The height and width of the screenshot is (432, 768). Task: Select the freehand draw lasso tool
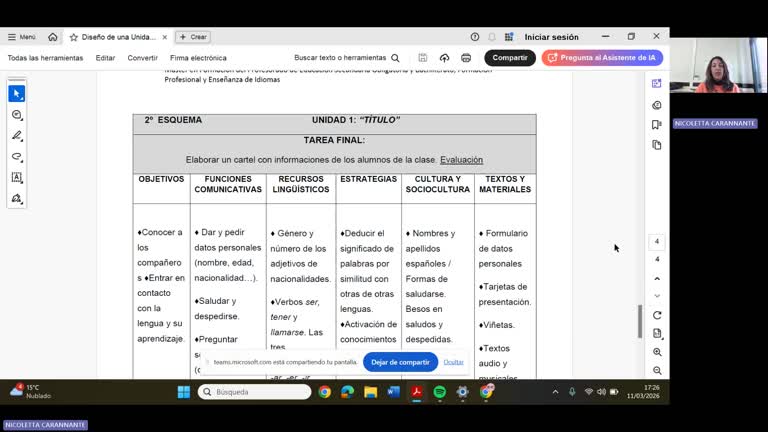point(17,157)
